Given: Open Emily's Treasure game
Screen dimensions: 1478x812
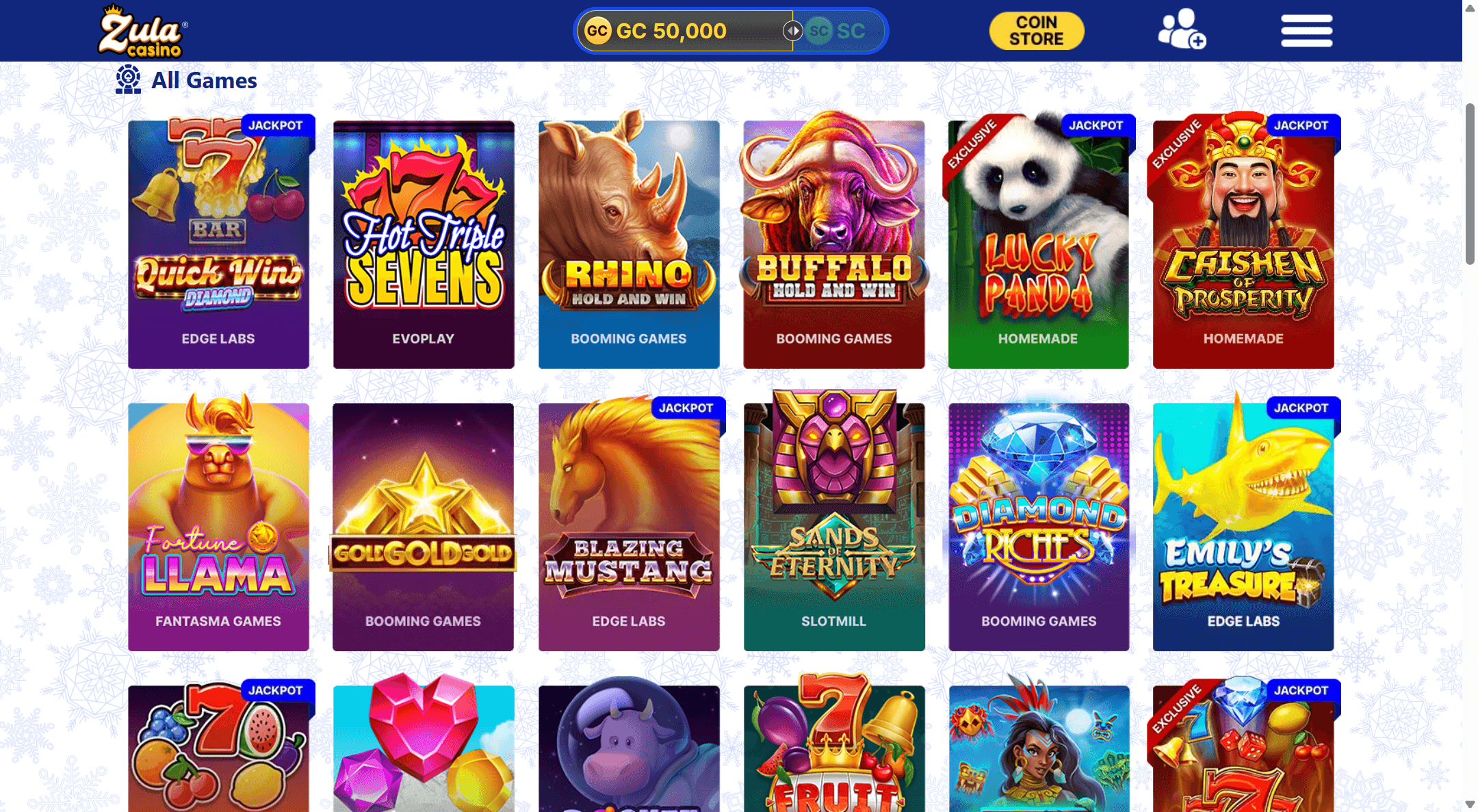Looking at the screenshot, I should click(1243, 525).
